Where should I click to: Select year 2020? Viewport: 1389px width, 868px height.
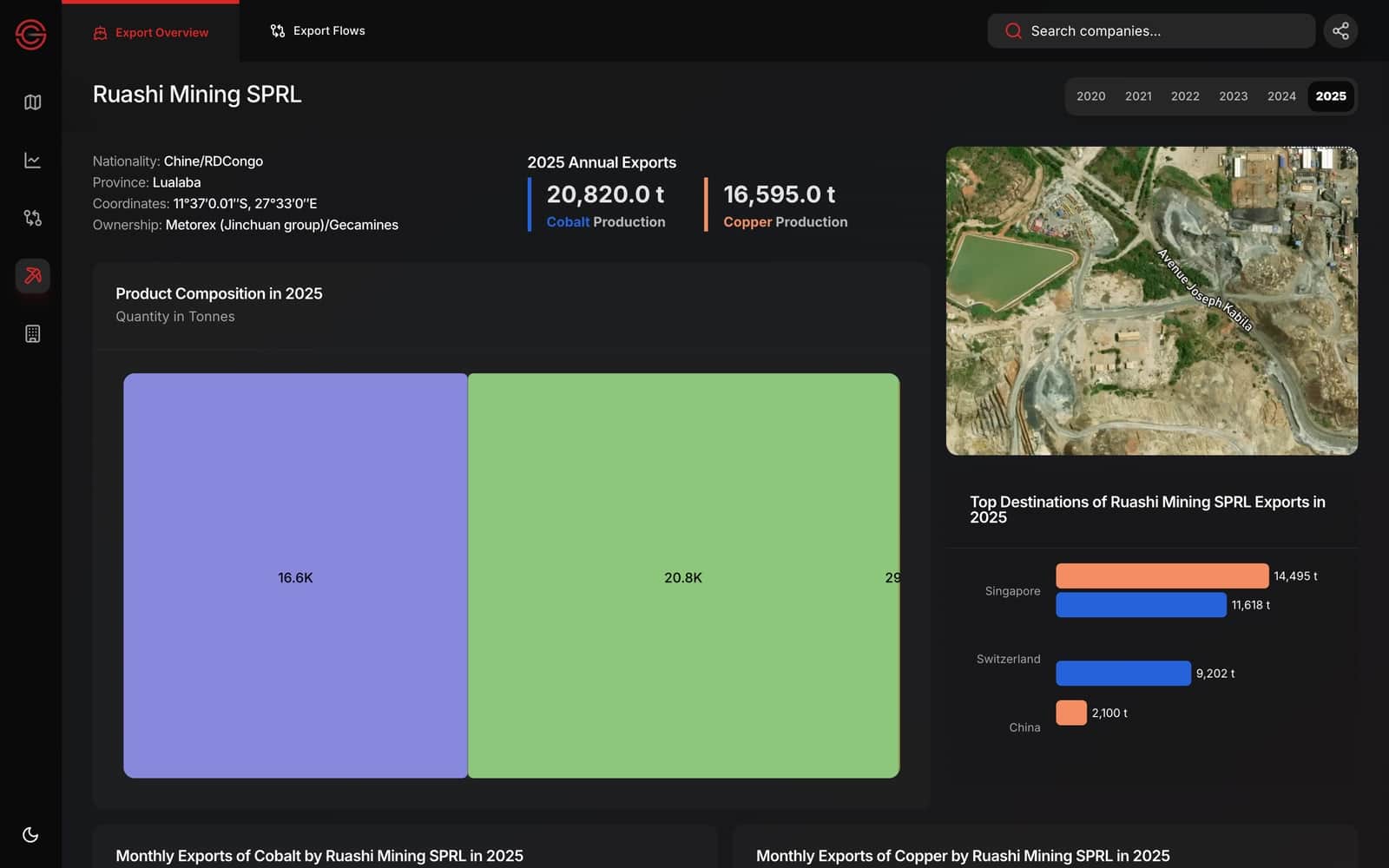point(1090,96)
